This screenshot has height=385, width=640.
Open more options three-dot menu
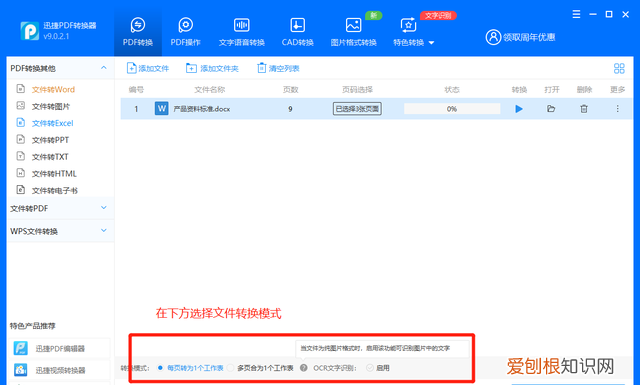pos(618,109)
